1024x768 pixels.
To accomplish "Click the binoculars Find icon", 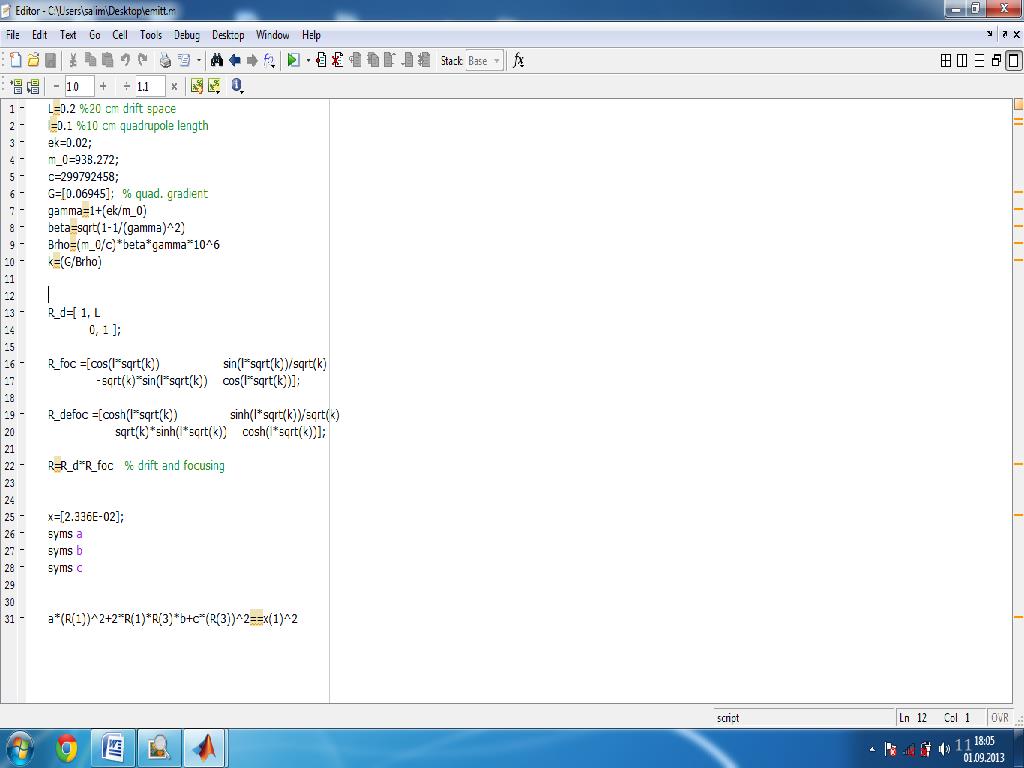I will pyautogui.click(x=217, y=61).
